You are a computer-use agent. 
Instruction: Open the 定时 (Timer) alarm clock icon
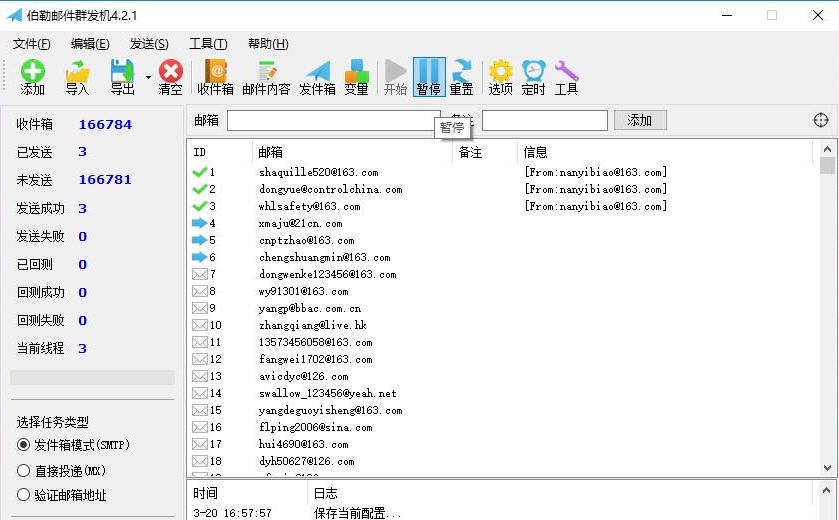click(533, 78)
